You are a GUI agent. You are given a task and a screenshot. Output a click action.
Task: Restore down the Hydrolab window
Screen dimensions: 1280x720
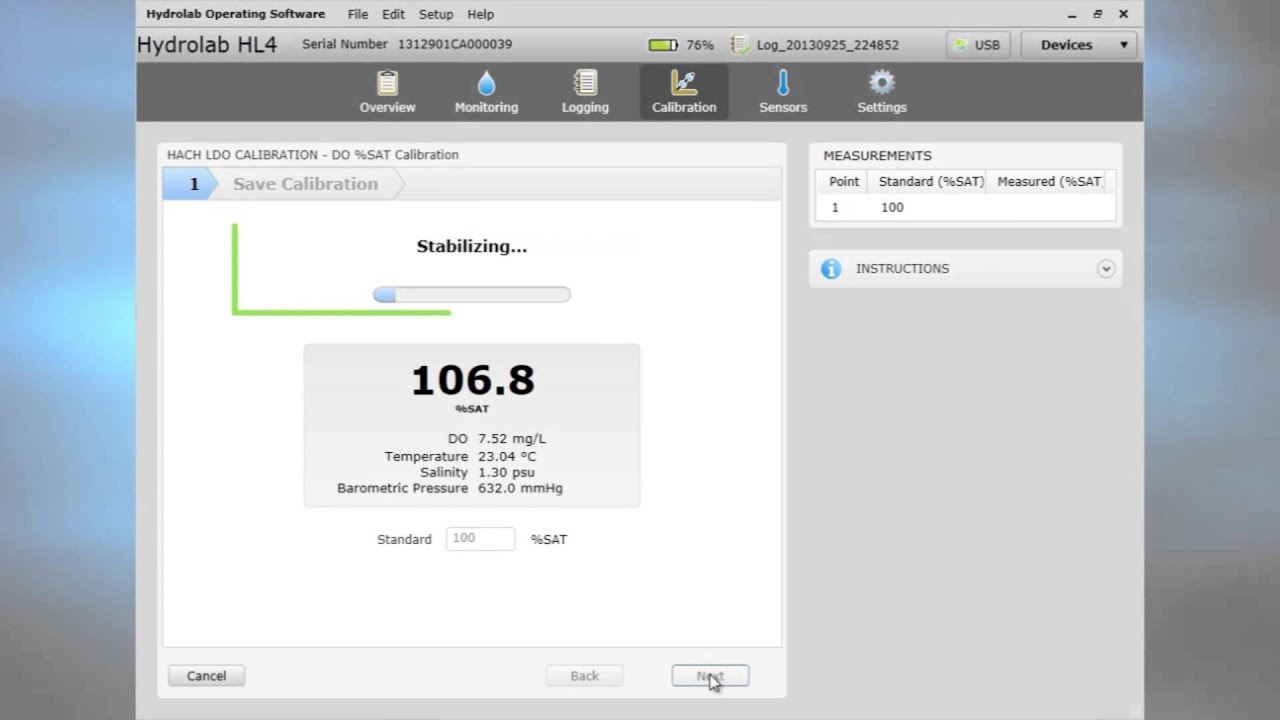tap(1097, 14)
